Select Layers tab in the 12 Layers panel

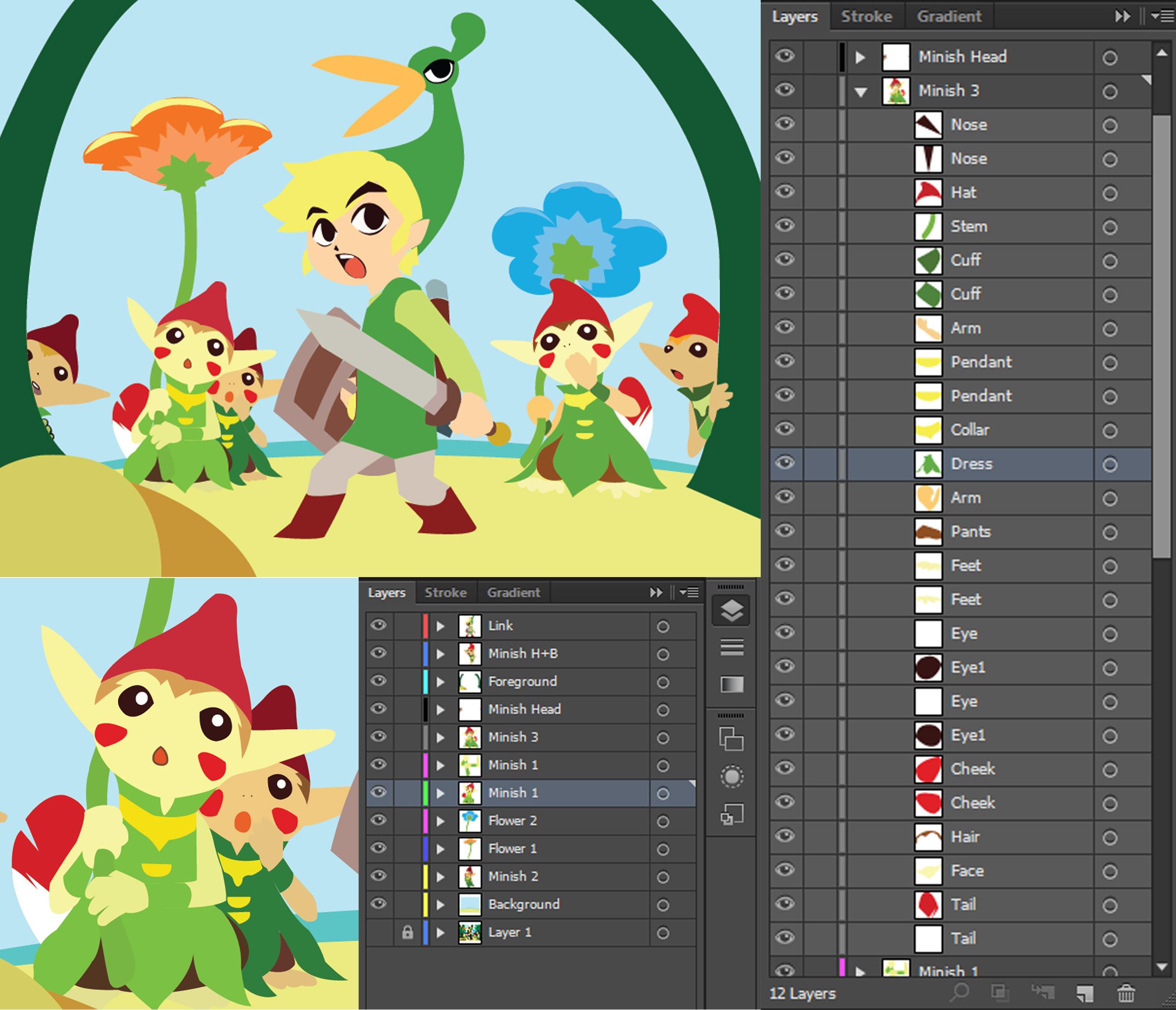point(795,16)
